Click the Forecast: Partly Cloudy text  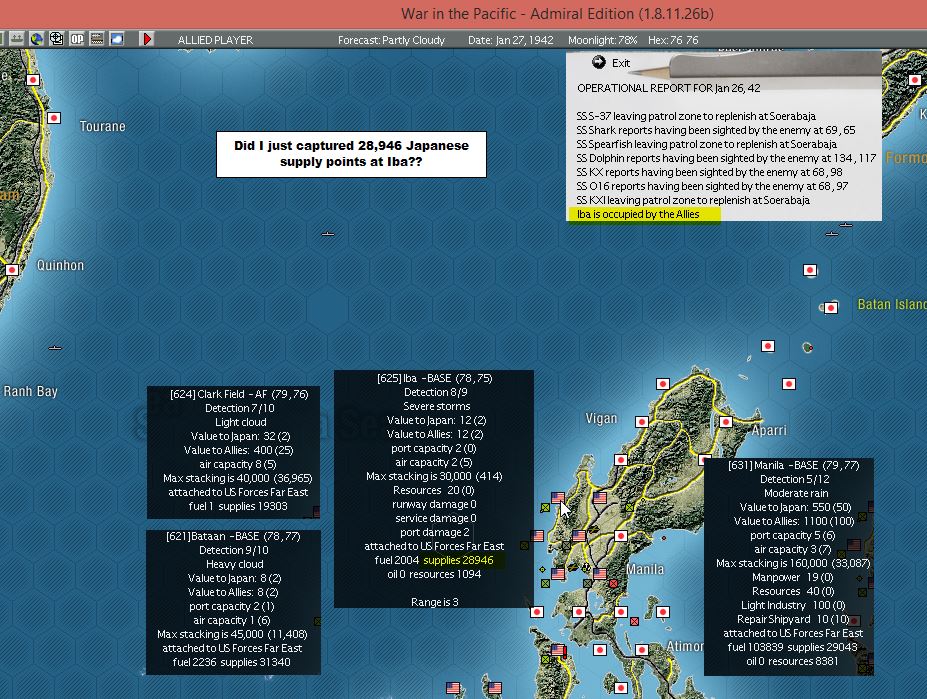click(x=391, y=40)
